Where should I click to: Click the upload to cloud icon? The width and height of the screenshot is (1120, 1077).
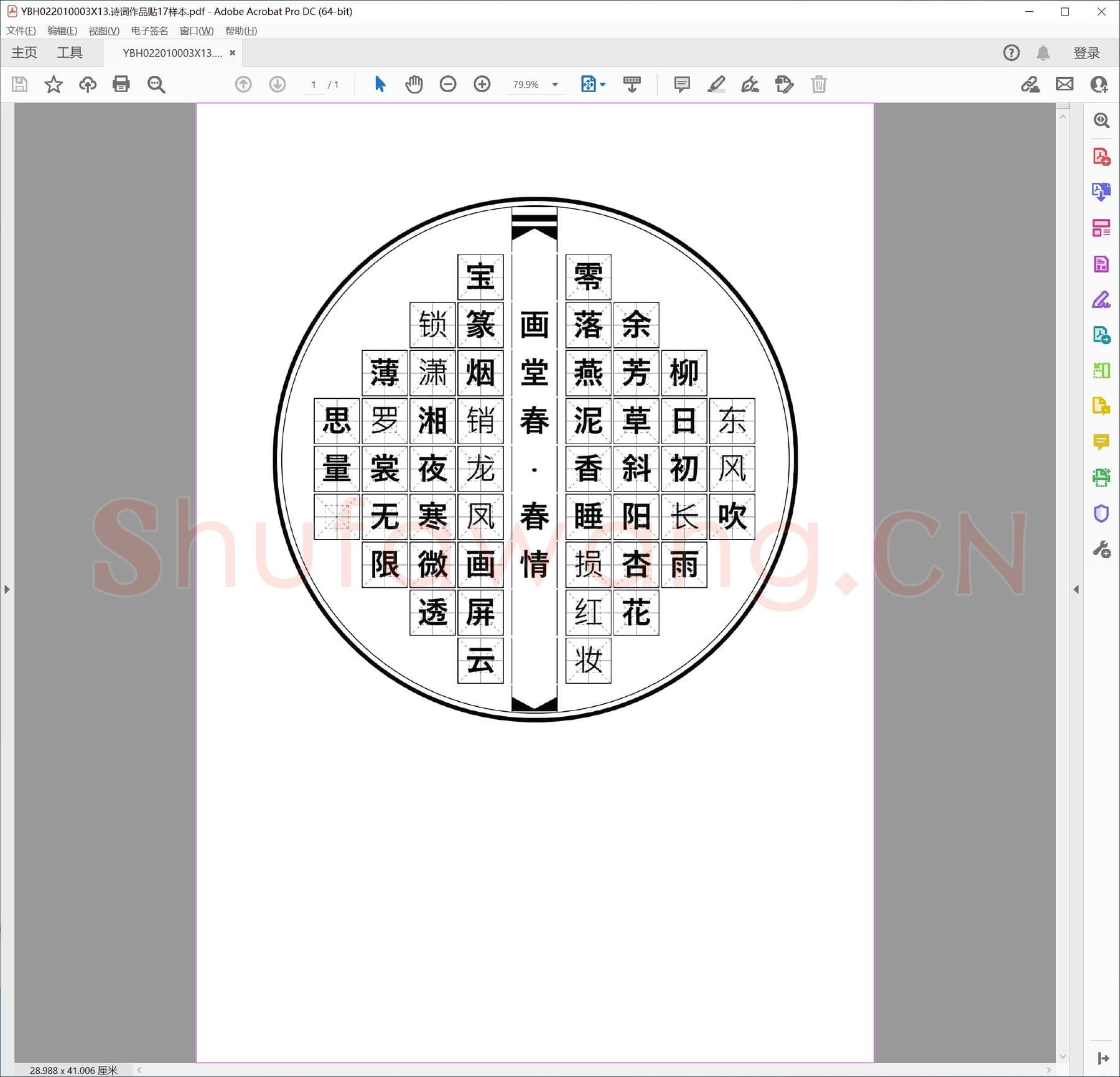pyautogui.click(x=88, y=84)
